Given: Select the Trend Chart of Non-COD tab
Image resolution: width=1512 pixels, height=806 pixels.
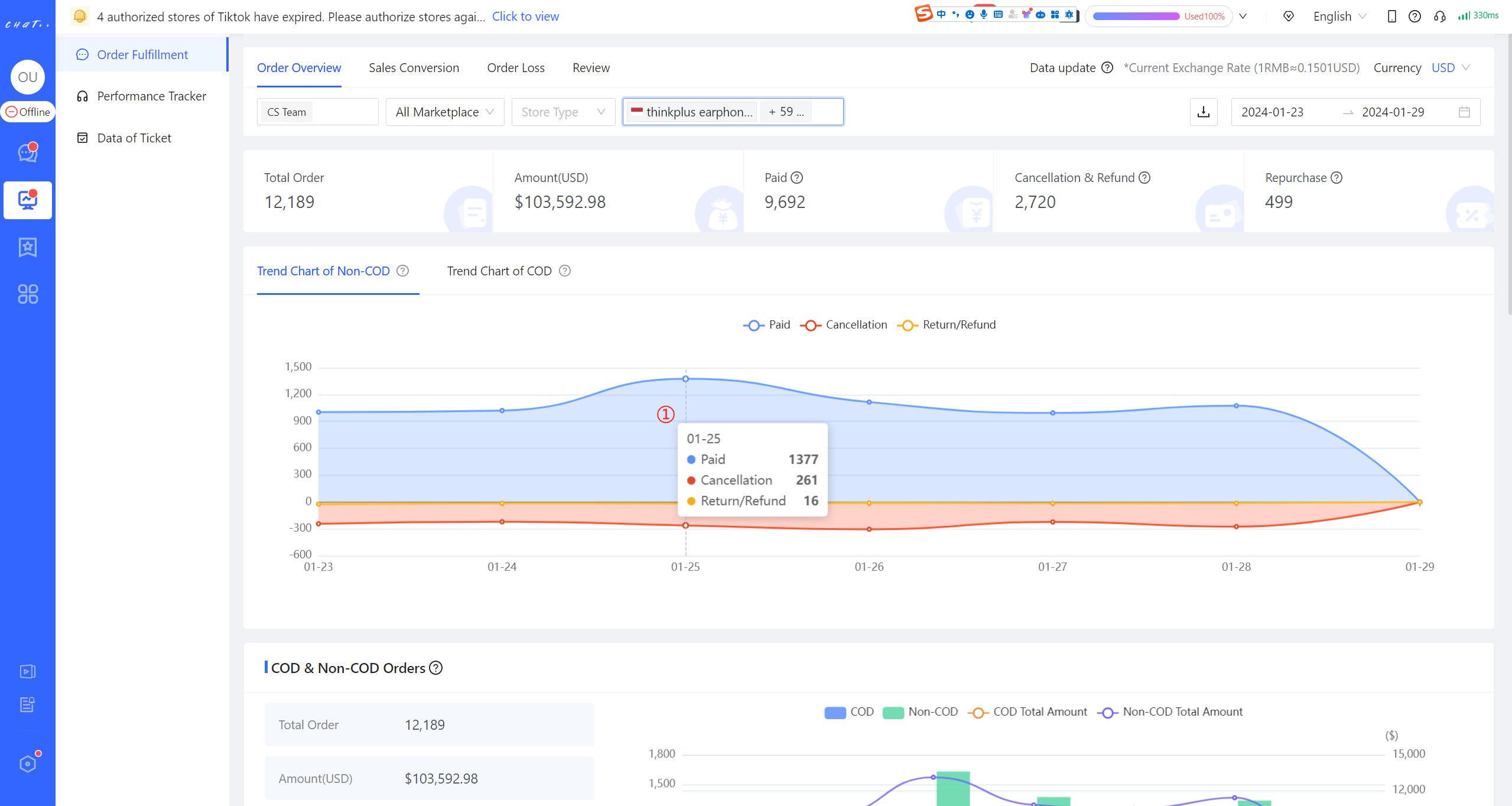Looking at the screenshot, I should click(323, 271).
